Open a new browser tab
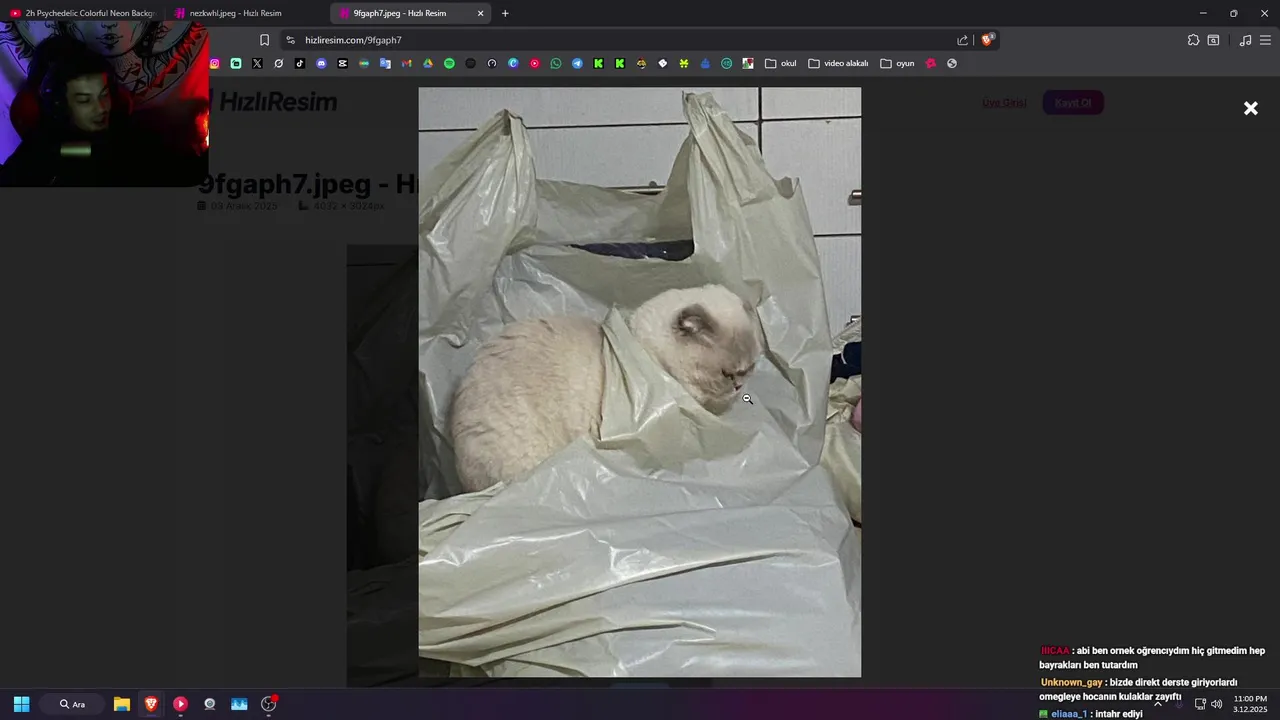The height and width of the screenshot is (720, 1280). point(505,13)
